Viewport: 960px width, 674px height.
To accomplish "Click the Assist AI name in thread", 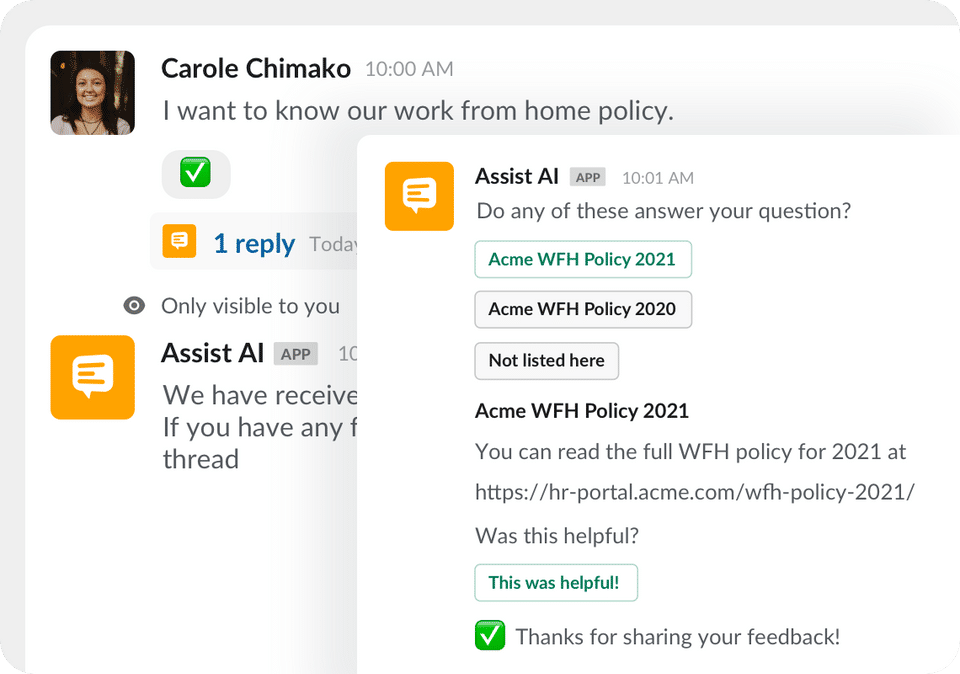I will coord(517,177).
